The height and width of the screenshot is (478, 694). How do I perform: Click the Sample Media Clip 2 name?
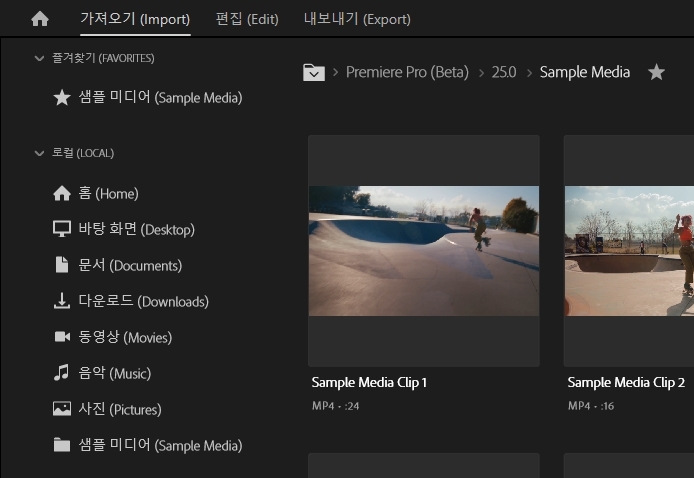(626, 382)
